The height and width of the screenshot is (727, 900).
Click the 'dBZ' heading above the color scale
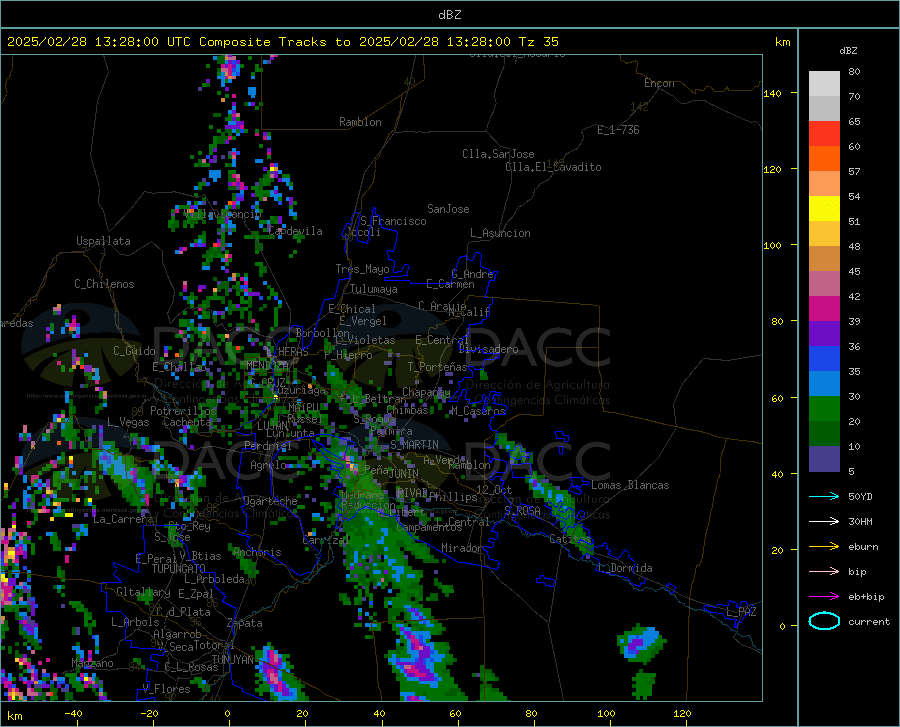click(848, 50)
